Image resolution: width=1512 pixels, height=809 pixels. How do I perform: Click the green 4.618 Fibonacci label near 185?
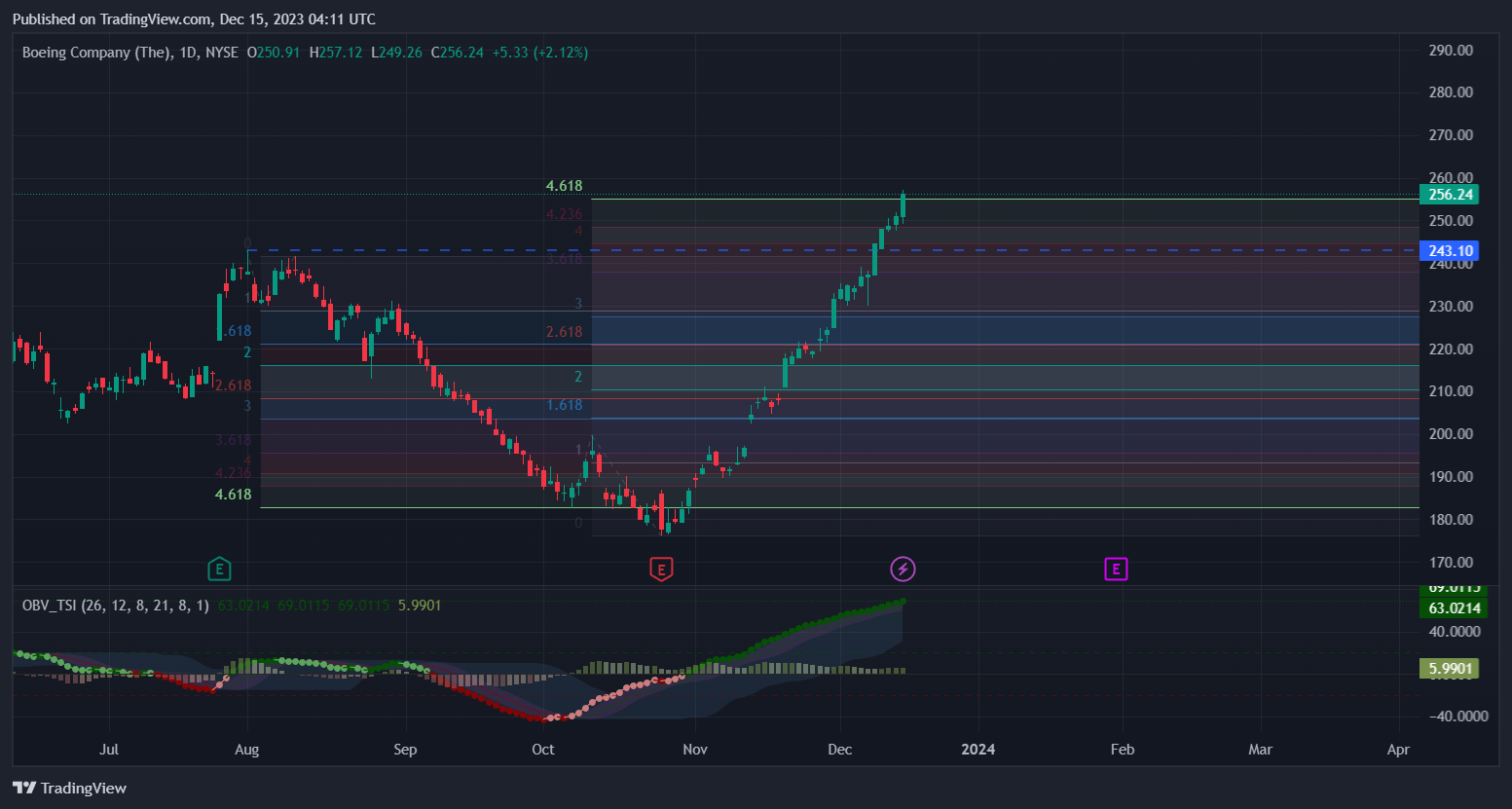(233, 495)
